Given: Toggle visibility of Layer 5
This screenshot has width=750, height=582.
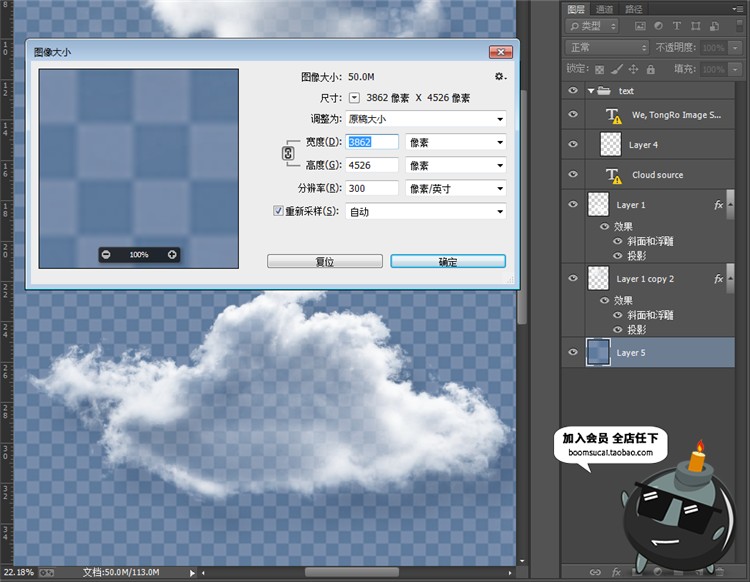Looking at the screenshot, I should click(573, 352).
